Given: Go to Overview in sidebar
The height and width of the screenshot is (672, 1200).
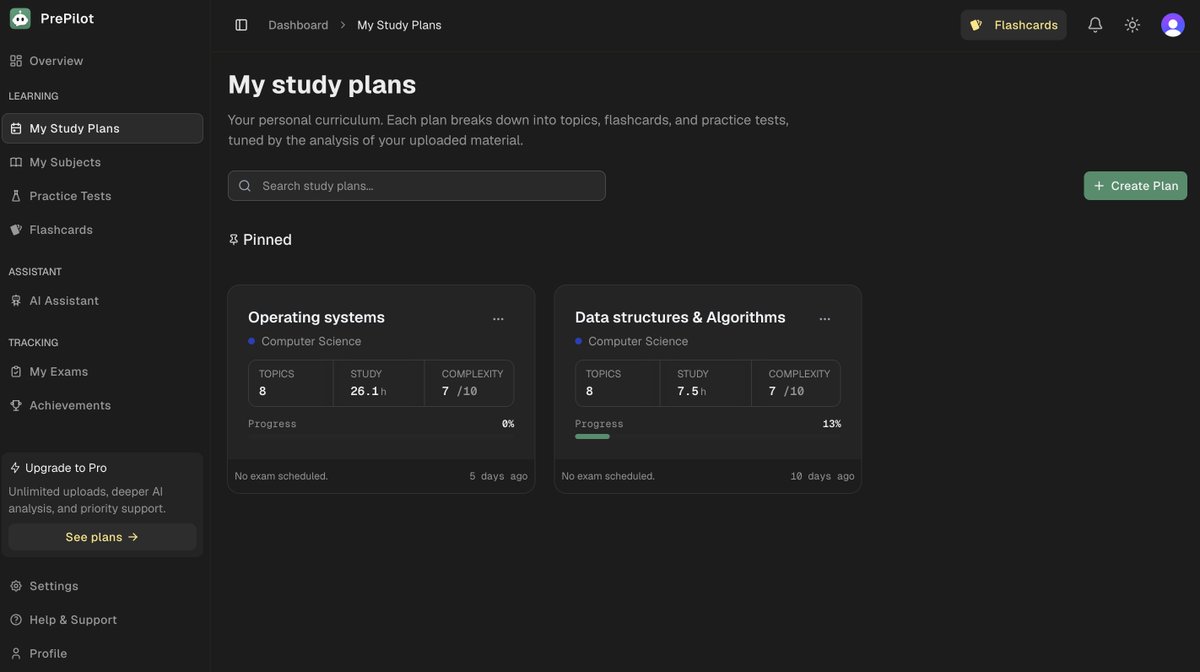Looking at the screenshot, I should [x=102, y=61].
